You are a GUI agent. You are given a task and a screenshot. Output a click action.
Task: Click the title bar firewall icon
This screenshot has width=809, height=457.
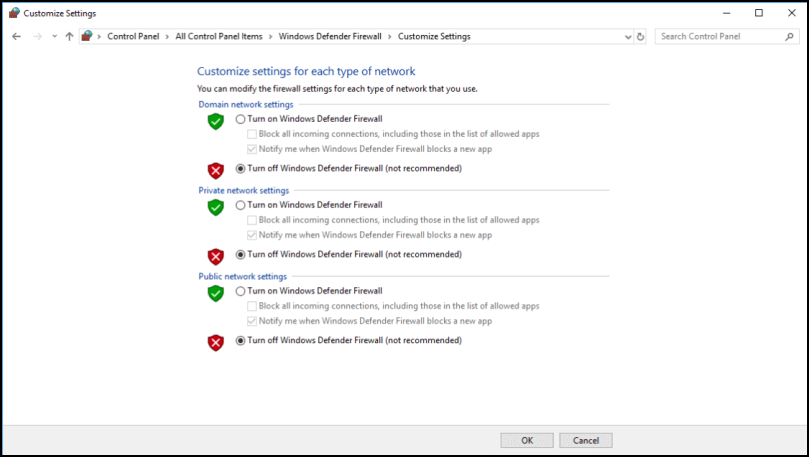coord(14,13)
